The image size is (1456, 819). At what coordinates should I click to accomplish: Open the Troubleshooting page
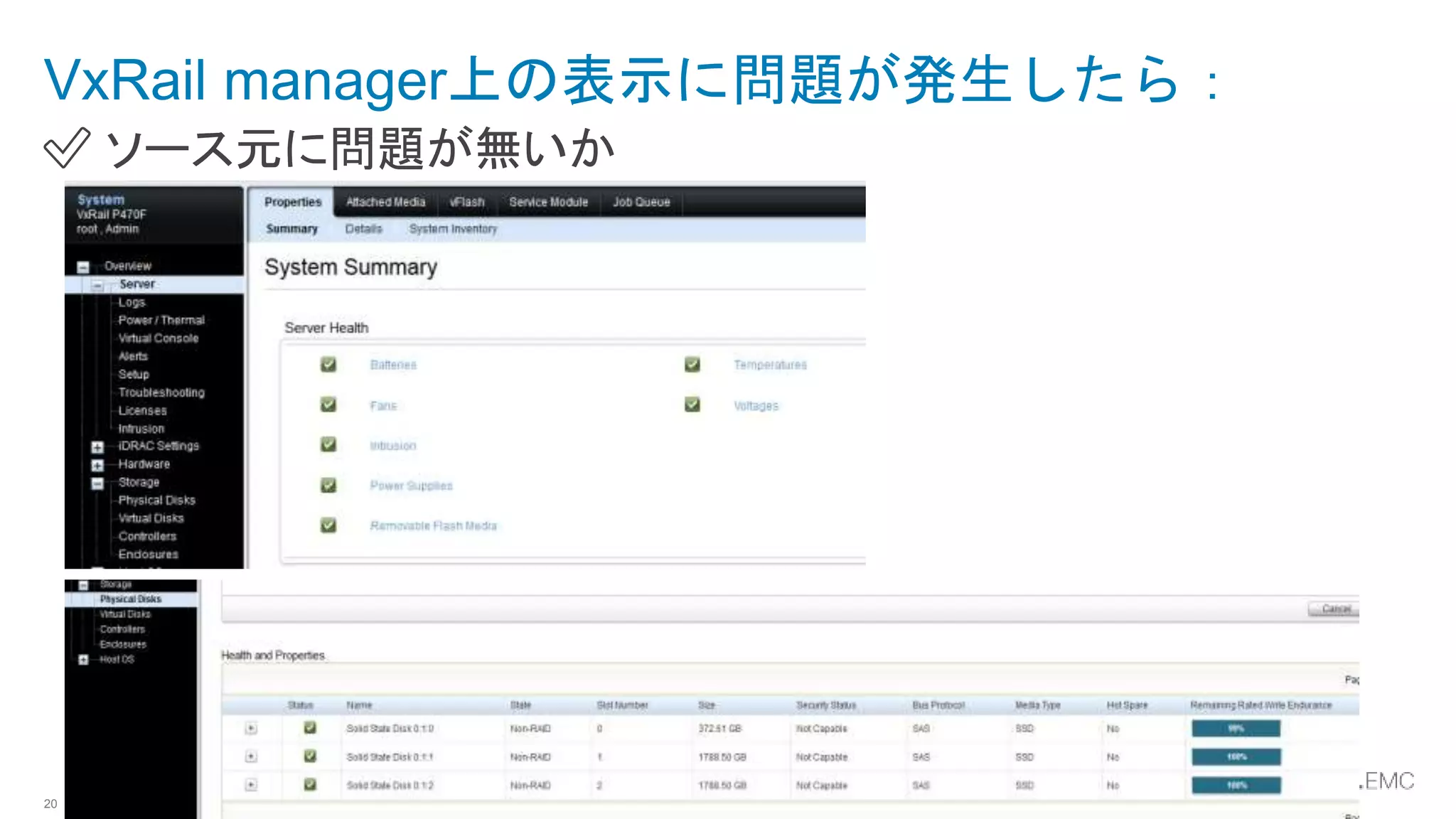click(161, 392)
